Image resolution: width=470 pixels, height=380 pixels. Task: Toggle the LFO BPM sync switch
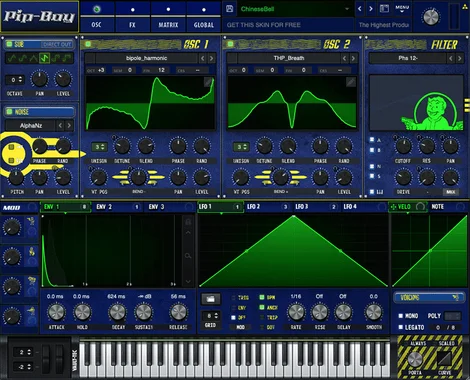(x=262, y=297)
